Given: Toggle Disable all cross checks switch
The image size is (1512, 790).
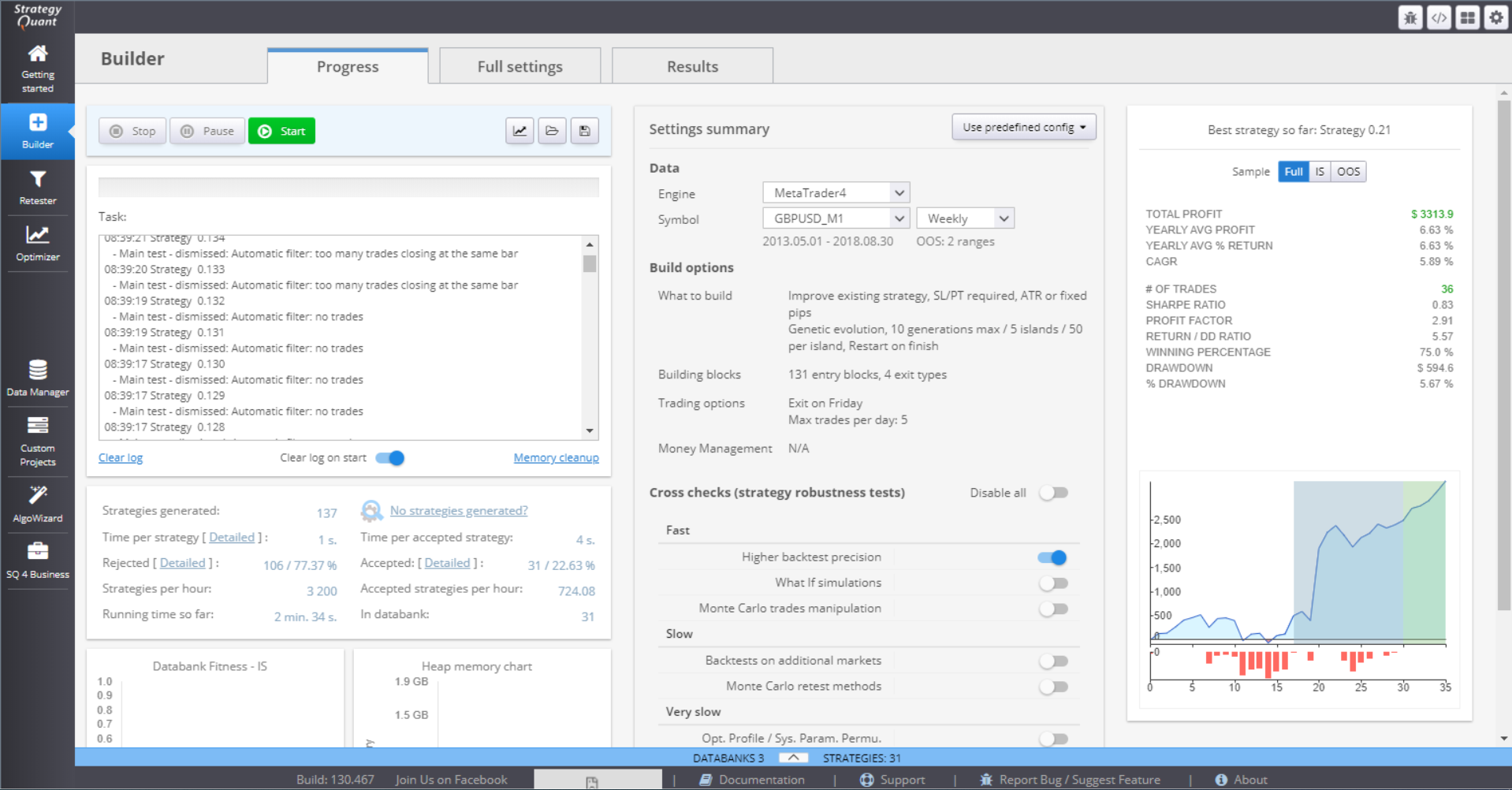Looking at the screenshot, I should (x=1053, y=493).
